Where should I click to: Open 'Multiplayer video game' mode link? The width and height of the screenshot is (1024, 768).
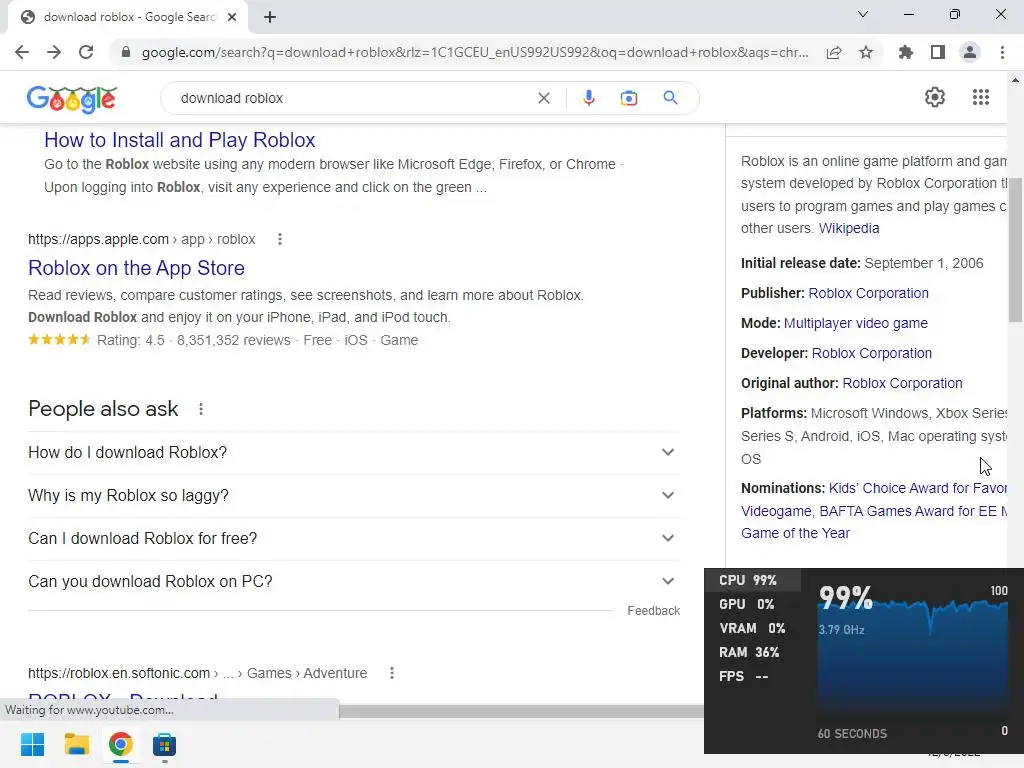pyautogui.click(x=856, y=323)
